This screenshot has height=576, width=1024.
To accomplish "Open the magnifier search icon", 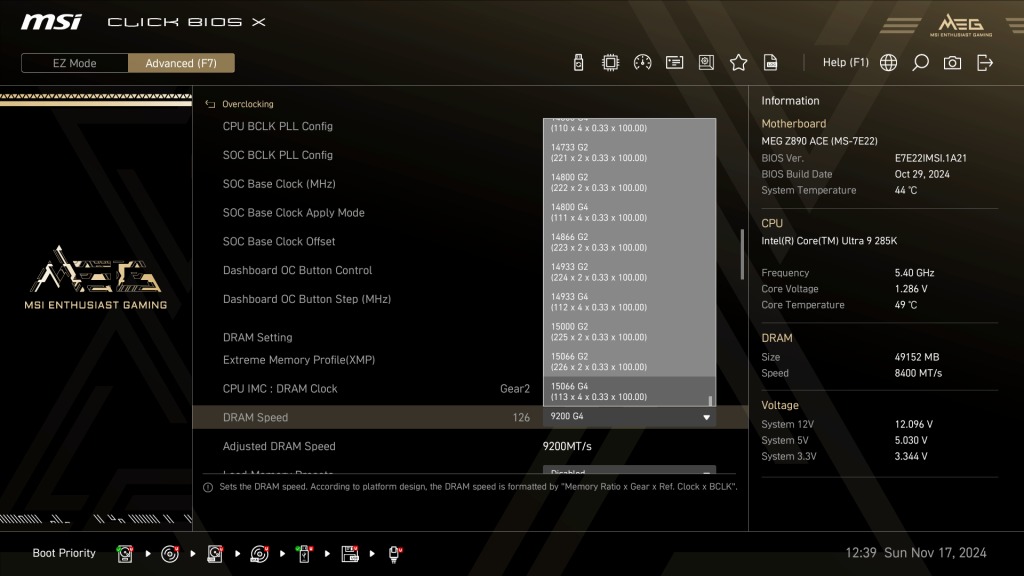I will click(x=920, y=63).
